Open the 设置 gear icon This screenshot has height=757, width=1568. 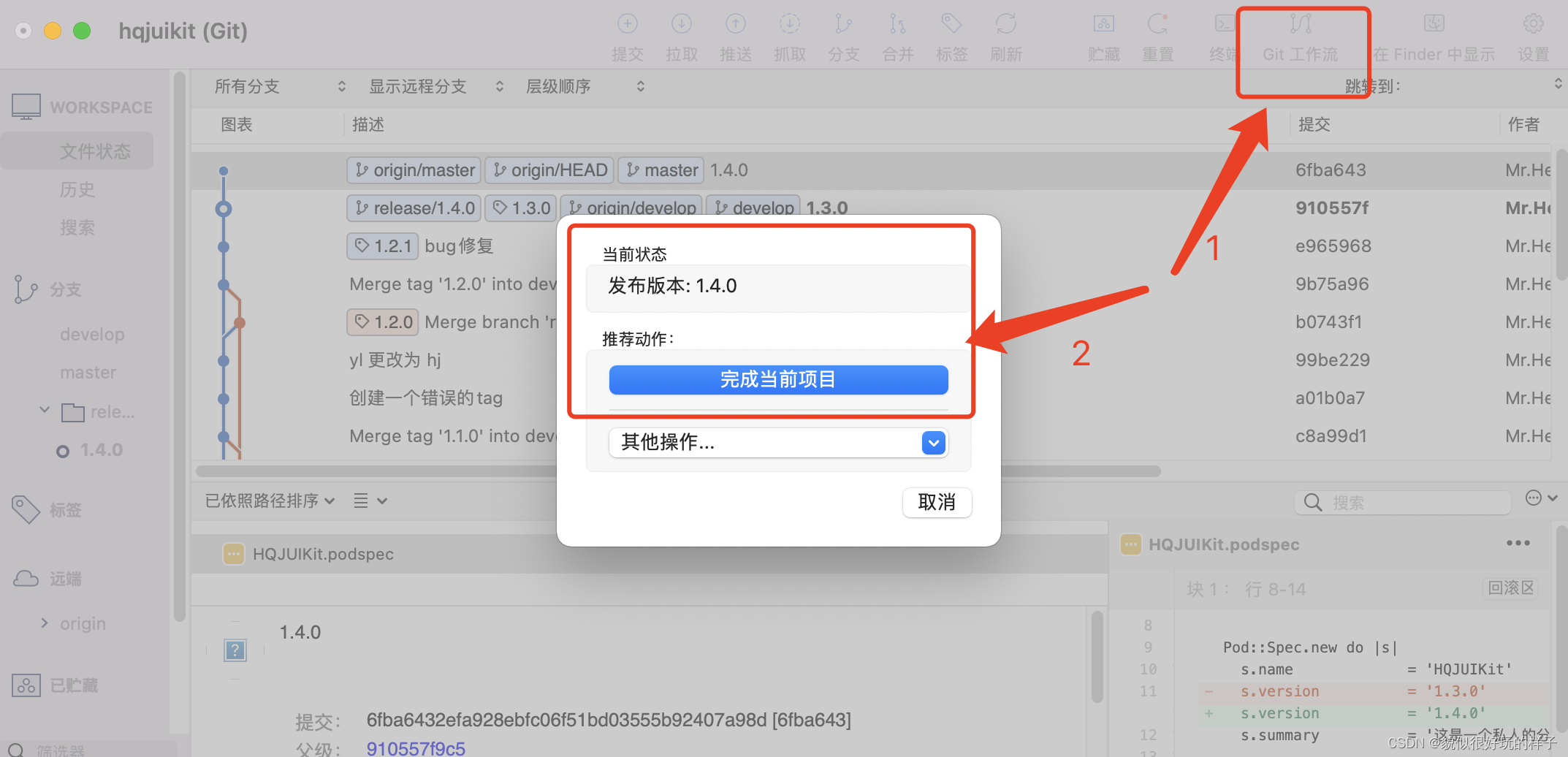click(1533, 25)
